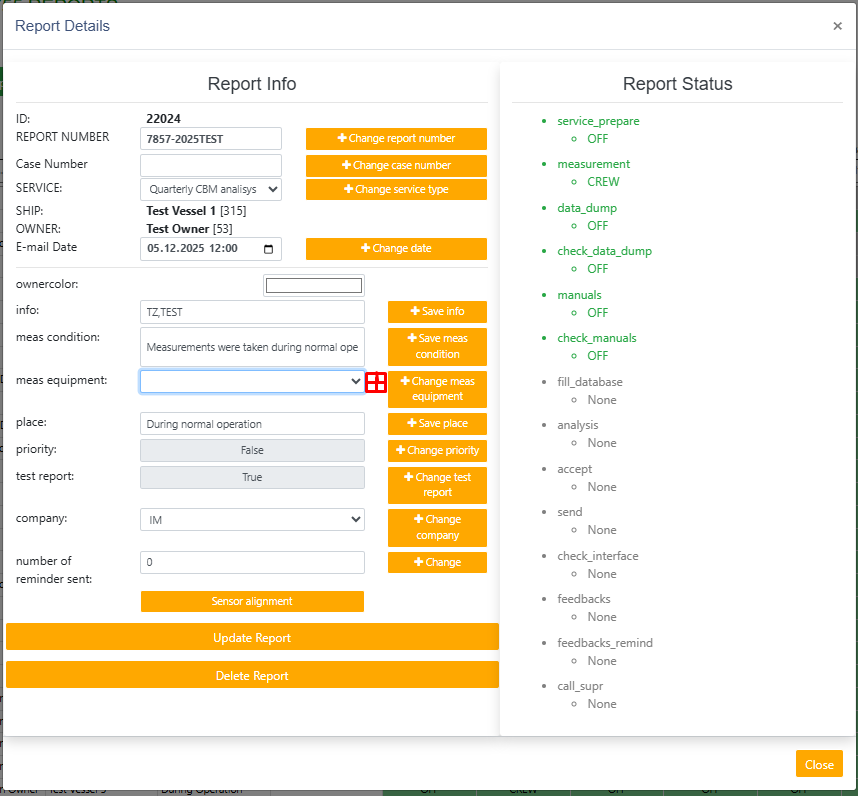This screenshot has height=796, width=858.
Task: Click the orange Close button
Action: pos(818,765)
